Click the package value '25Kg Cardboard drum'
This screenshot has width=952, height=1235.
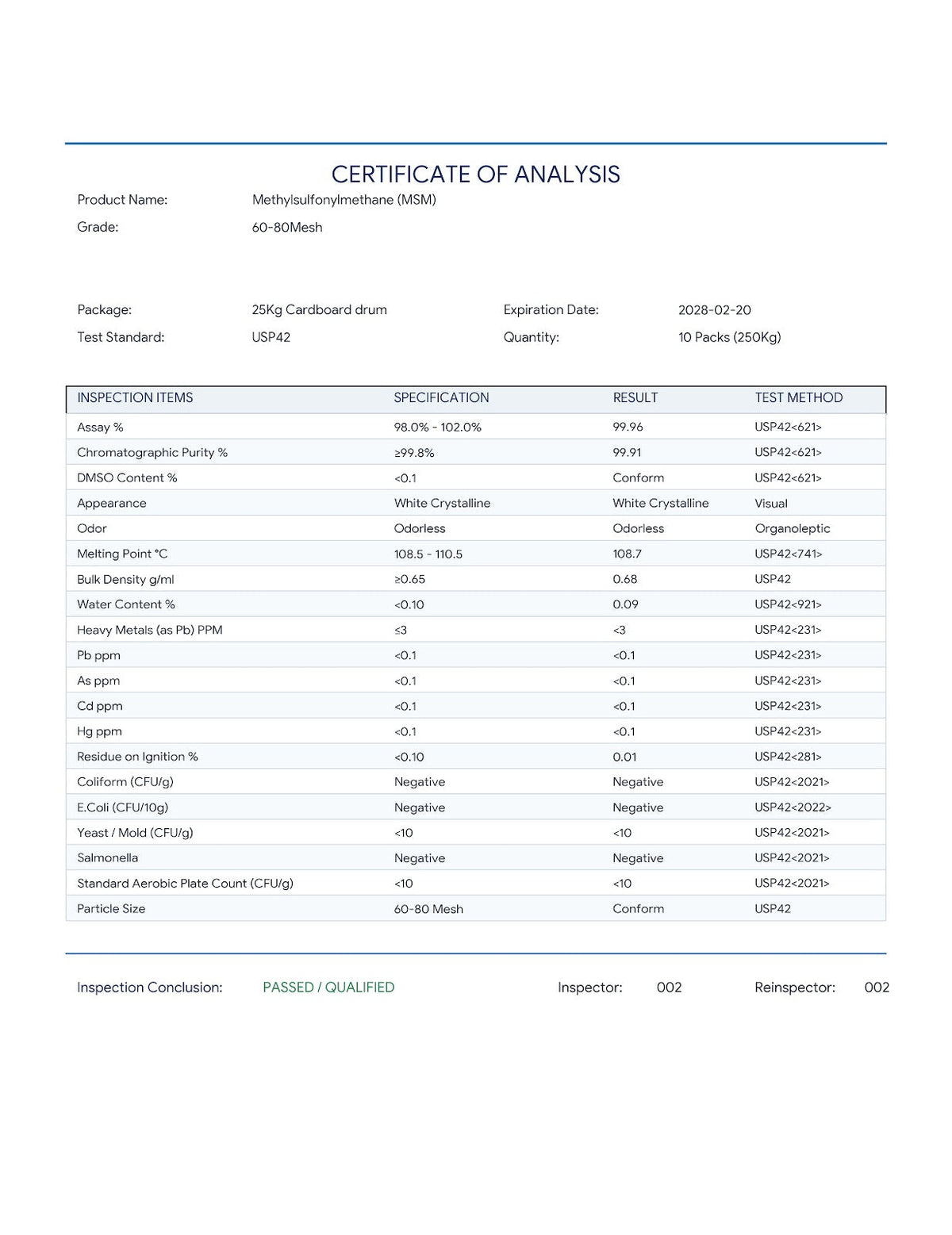(x=320, y=310)
